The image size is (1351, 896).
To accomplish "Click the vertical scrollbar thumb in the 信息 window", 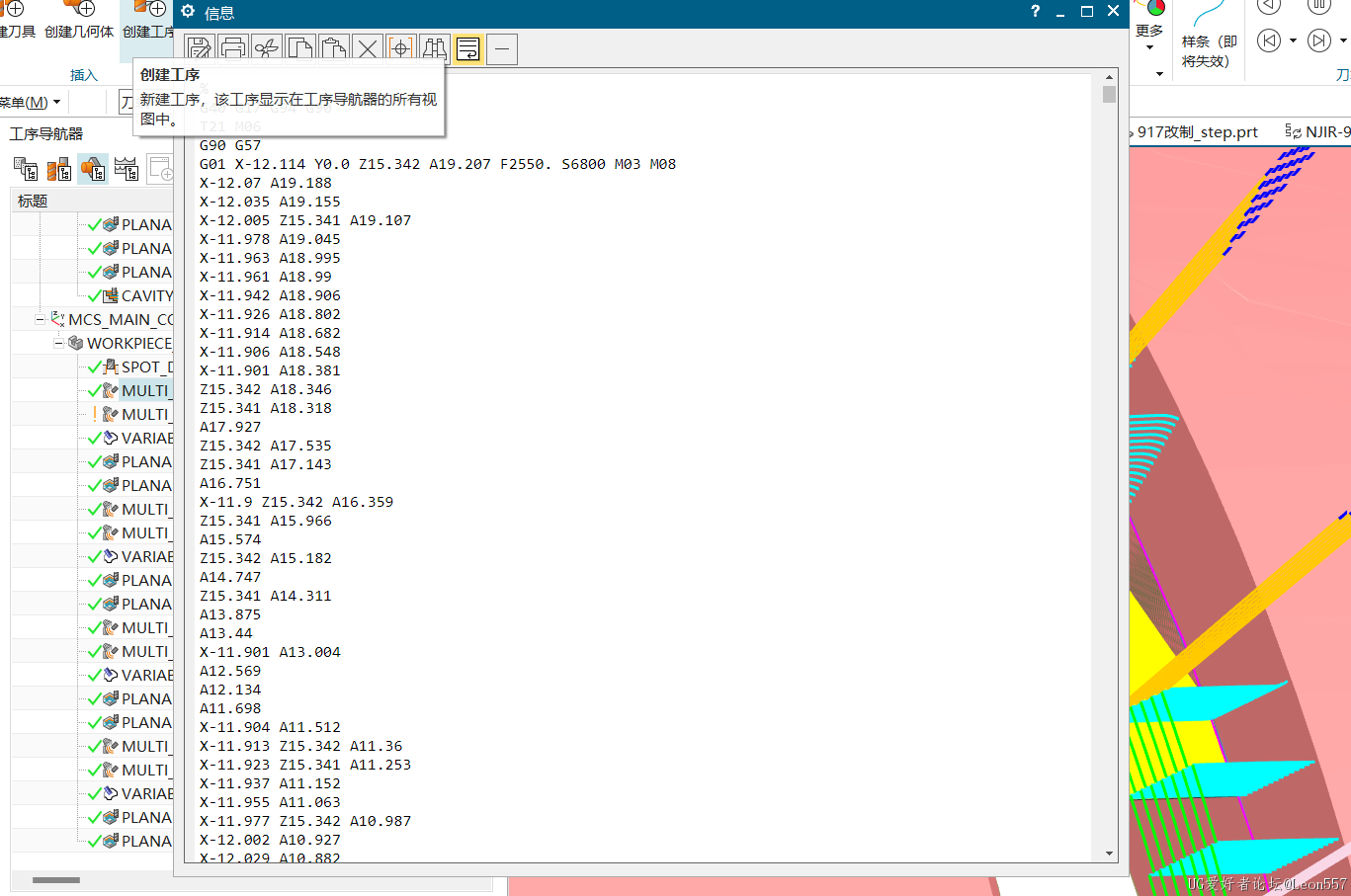I will [1109, 94].
